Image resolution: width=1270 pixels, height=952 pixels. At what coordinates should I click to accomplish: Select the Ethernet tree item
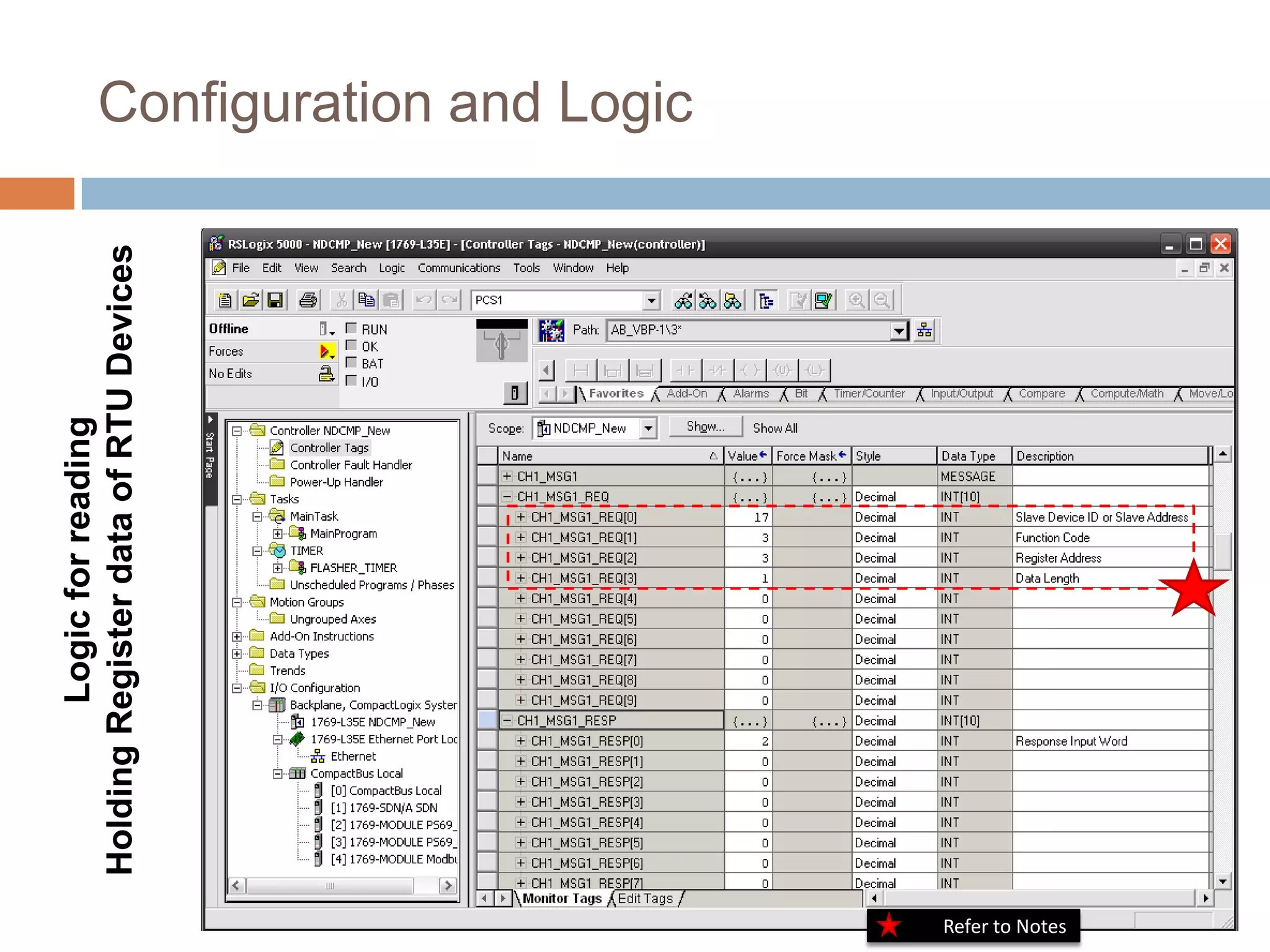[x=353, y=756]
